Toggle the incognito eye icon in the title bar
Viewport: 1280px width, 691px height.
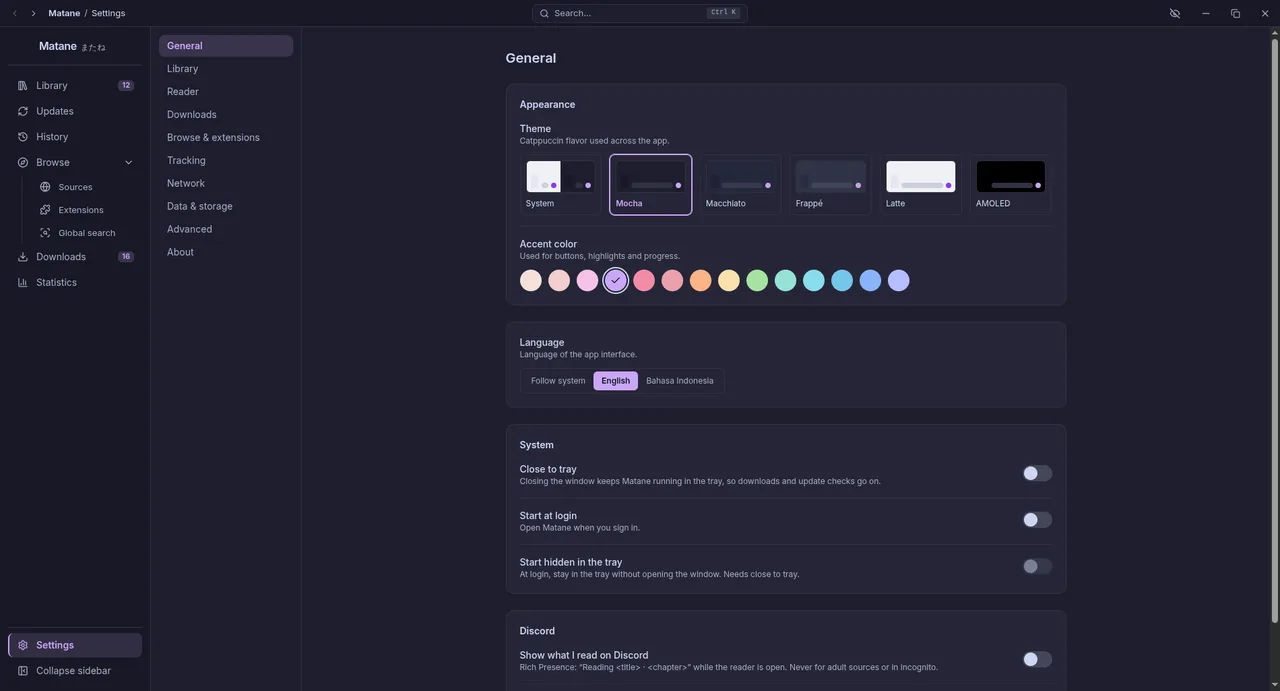1175,13
